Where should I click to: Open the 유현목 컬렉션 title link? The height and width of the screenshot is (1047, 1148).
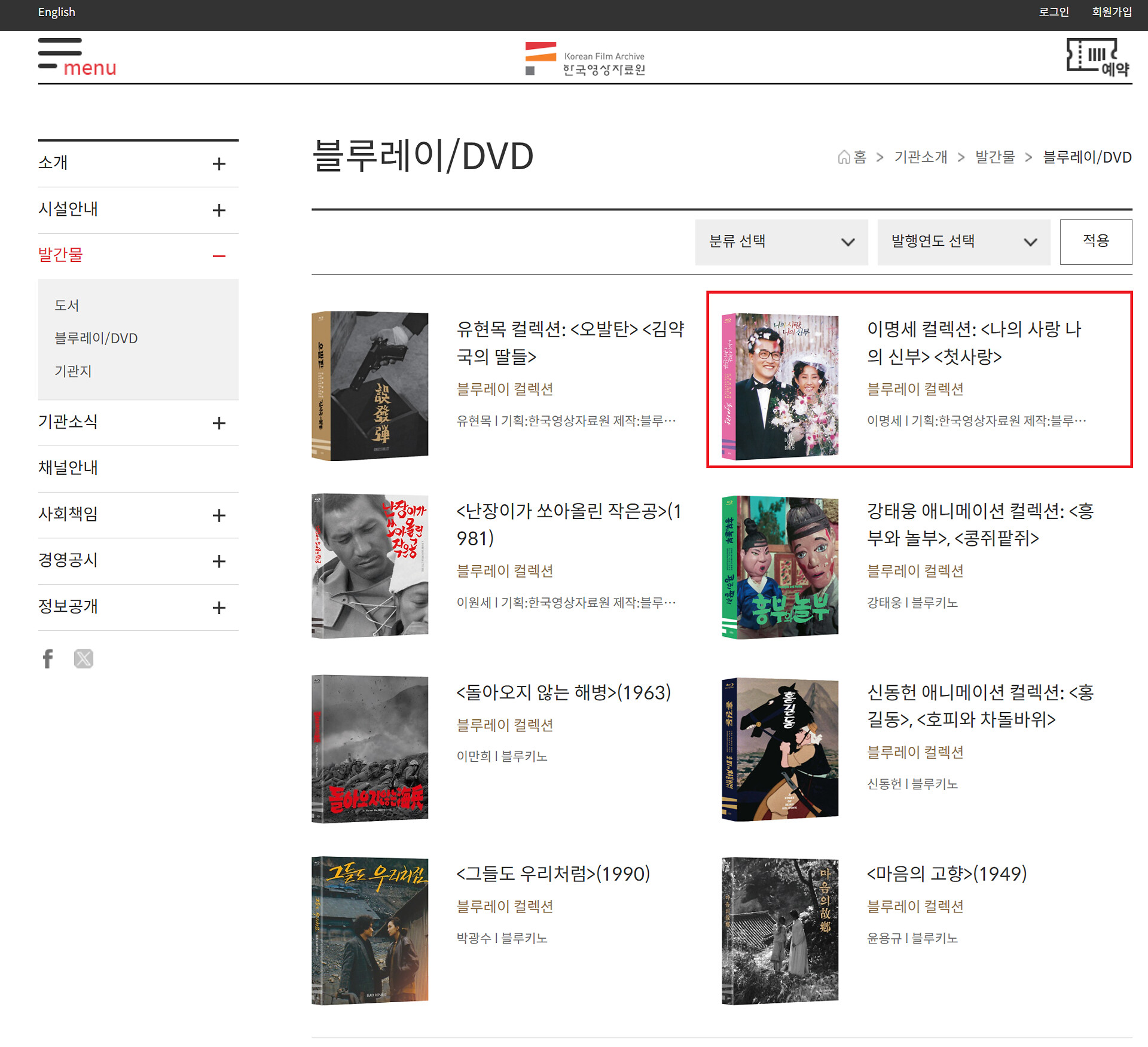point(570,343)
